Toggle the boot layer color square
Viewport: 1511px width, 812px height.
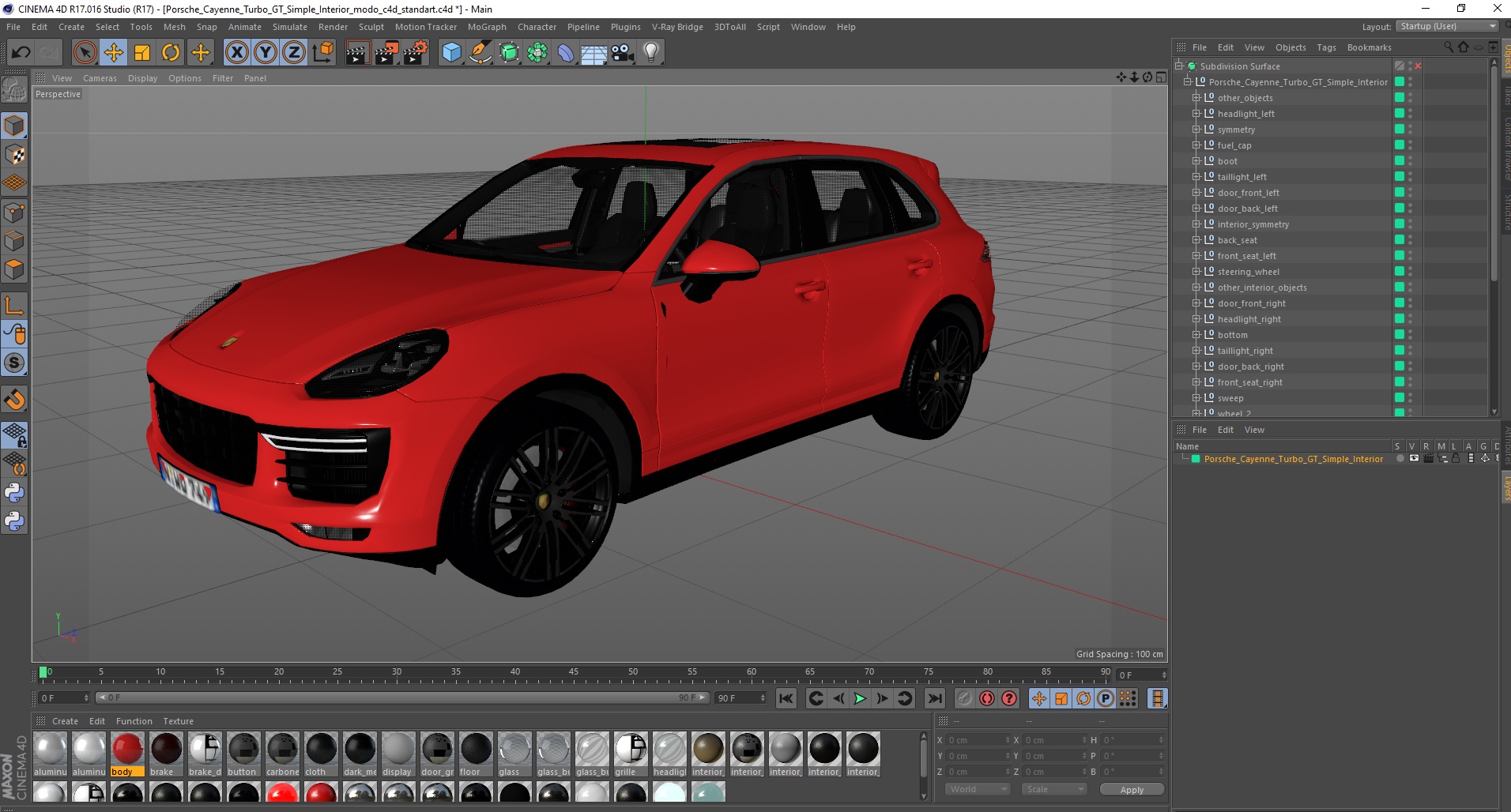[1400, 161]
